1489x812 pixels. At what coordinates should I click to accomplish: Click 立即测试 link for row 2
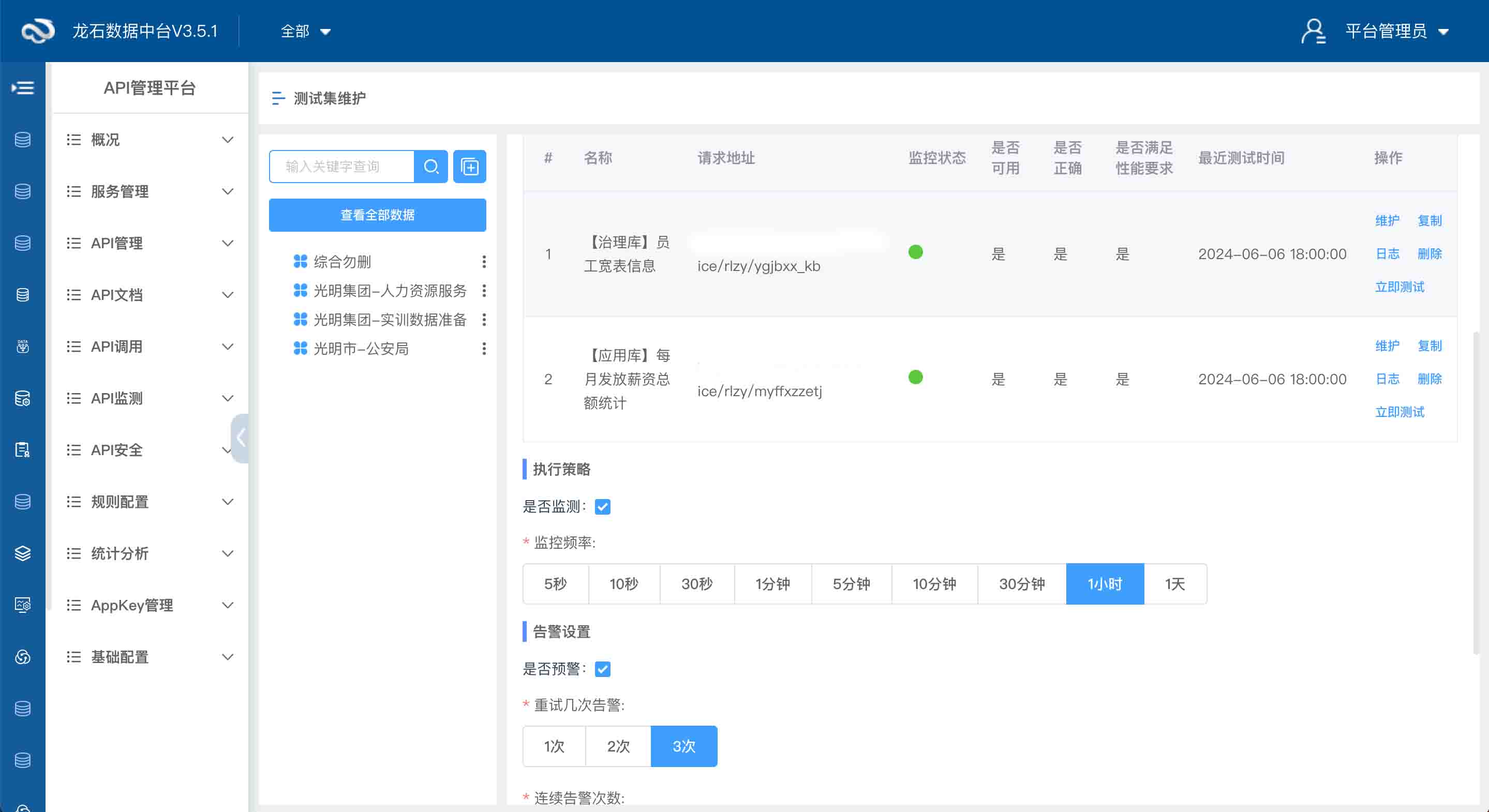(1399, 412)
